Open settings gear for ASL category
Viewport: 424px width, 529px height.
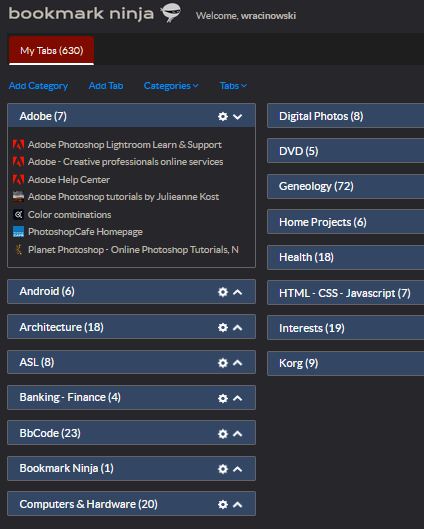tap(223, 363)
